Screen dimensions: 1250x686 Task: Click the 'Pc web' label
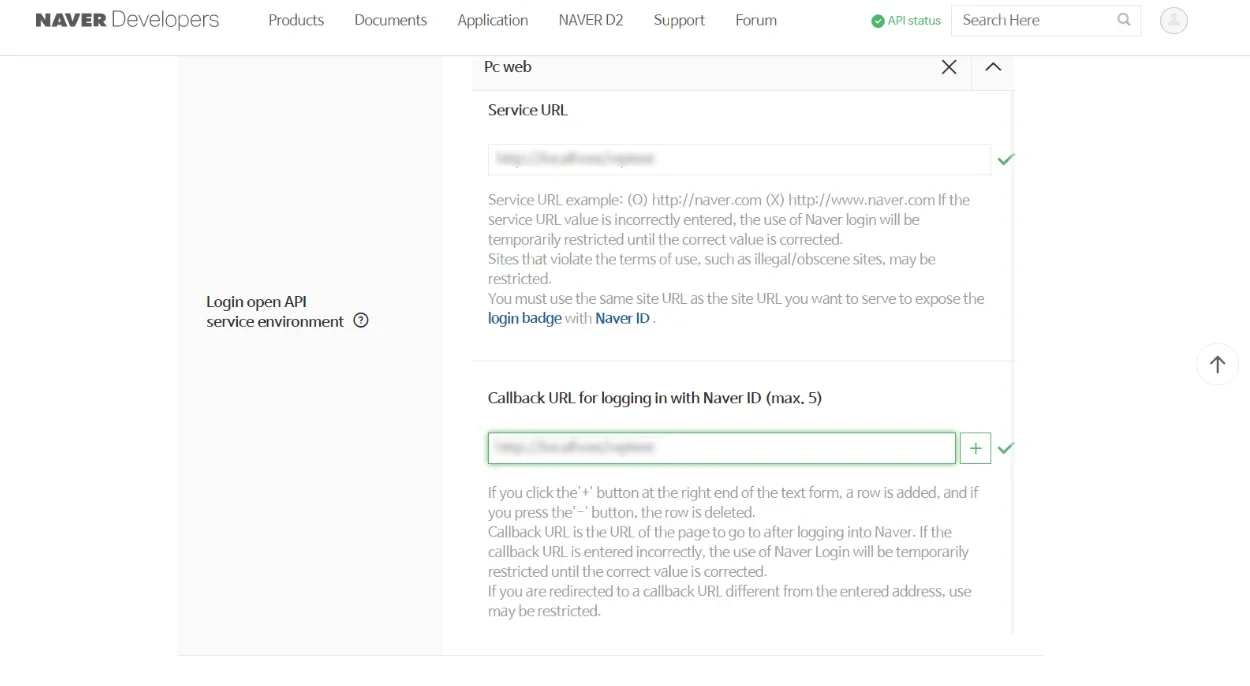(508, 67)
